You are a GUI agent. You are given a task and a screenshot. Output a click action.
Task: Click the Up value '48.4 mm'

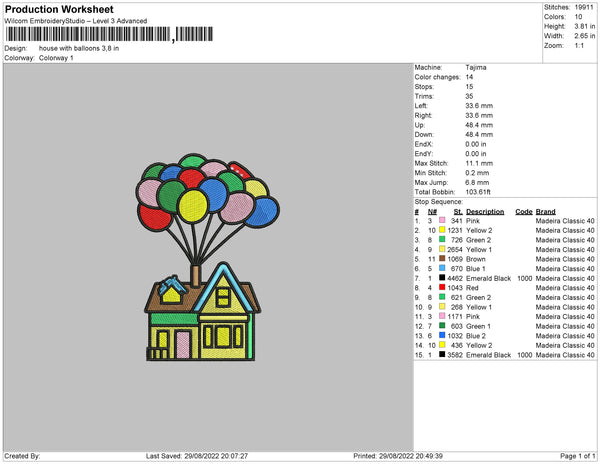tap(479, 125)
